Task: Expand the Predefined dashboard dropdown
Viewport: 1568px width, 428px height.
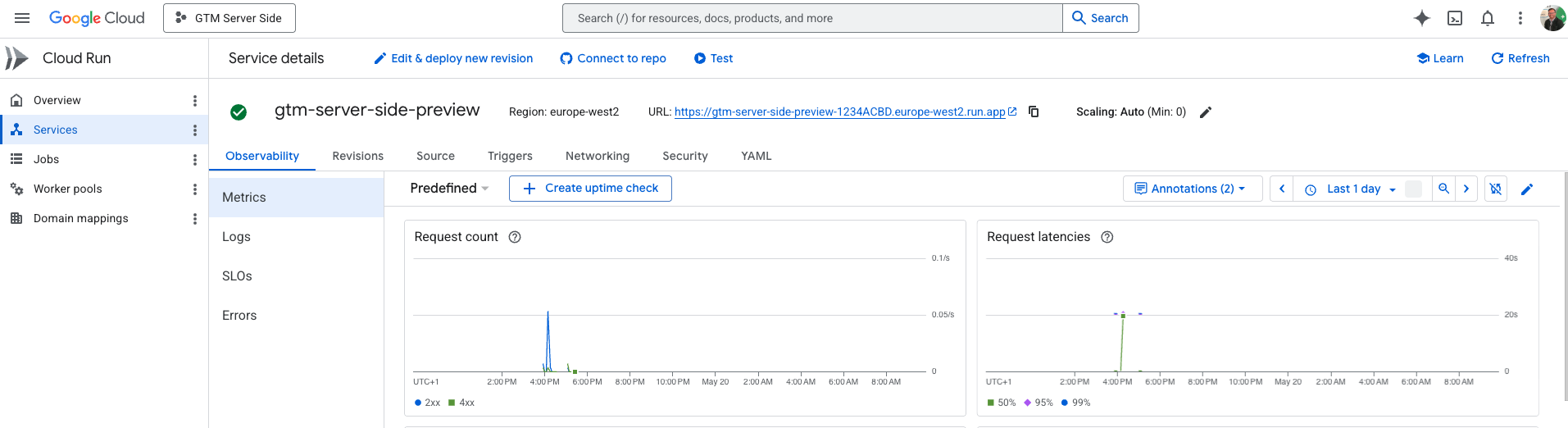Action: [449, 188]
